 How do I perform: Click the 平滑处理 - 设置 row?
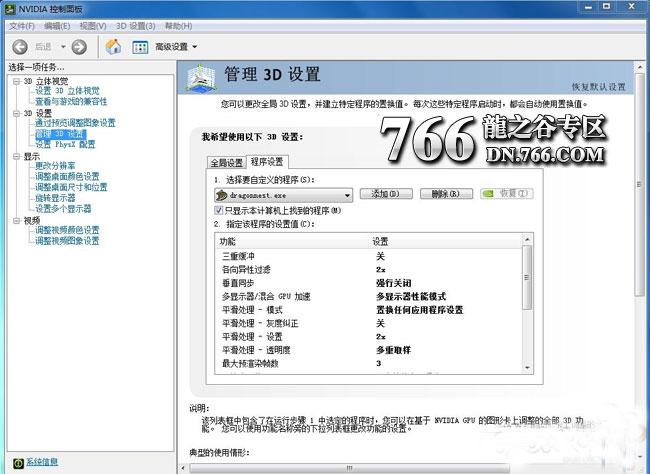click(x=369, y=337)
